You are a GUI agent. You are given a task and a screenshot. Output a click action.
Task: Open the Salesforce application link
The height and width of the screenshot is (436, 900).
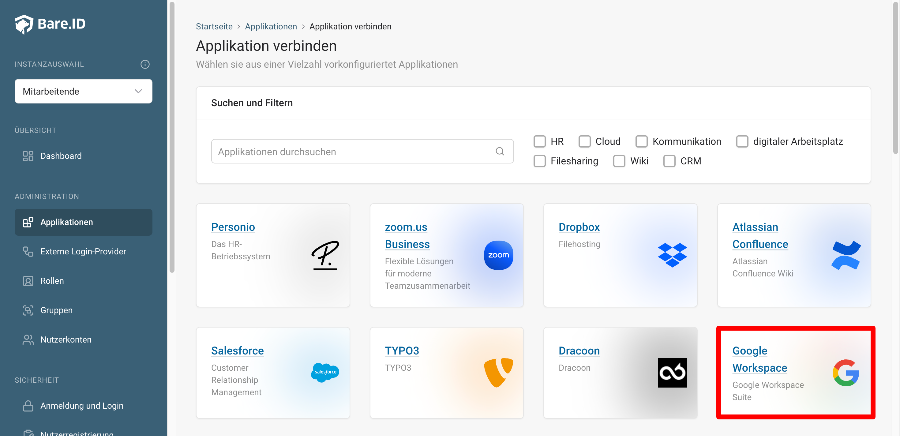click(x=238, y=351)
